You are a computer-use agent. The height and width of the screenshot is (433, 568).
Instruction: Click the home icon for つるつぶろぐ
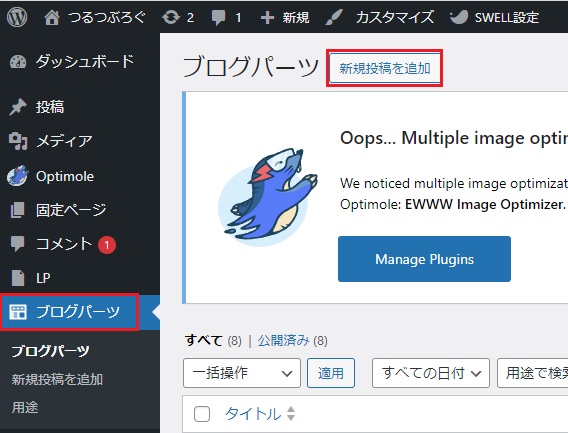(52, 17)
